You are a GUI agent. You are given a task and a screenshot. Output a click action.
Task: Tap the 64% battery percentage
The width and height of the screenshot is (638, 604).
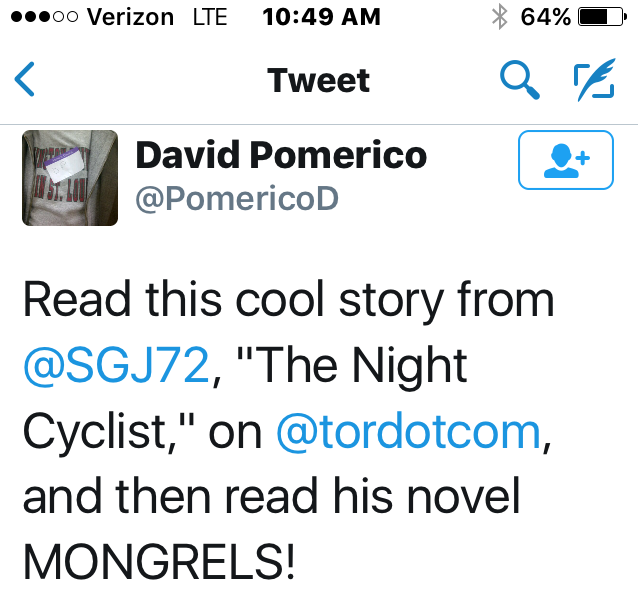(545, 17)
